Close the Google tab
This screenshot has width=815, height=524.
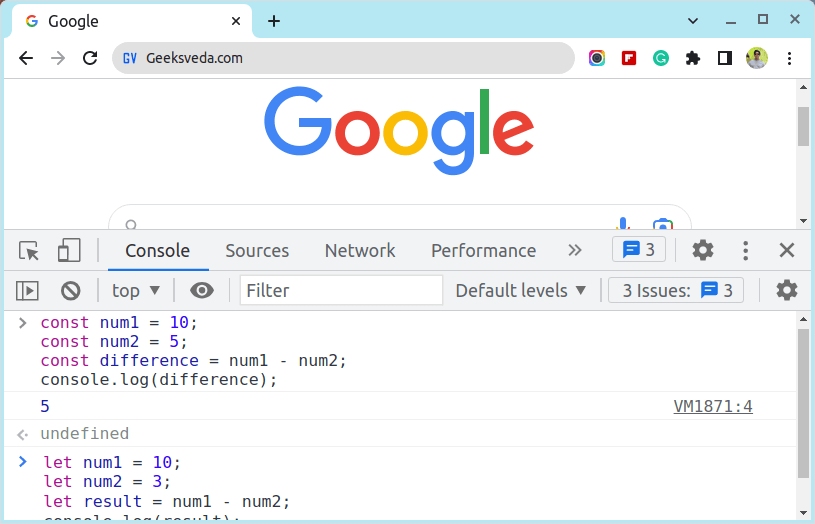point(236,21)
